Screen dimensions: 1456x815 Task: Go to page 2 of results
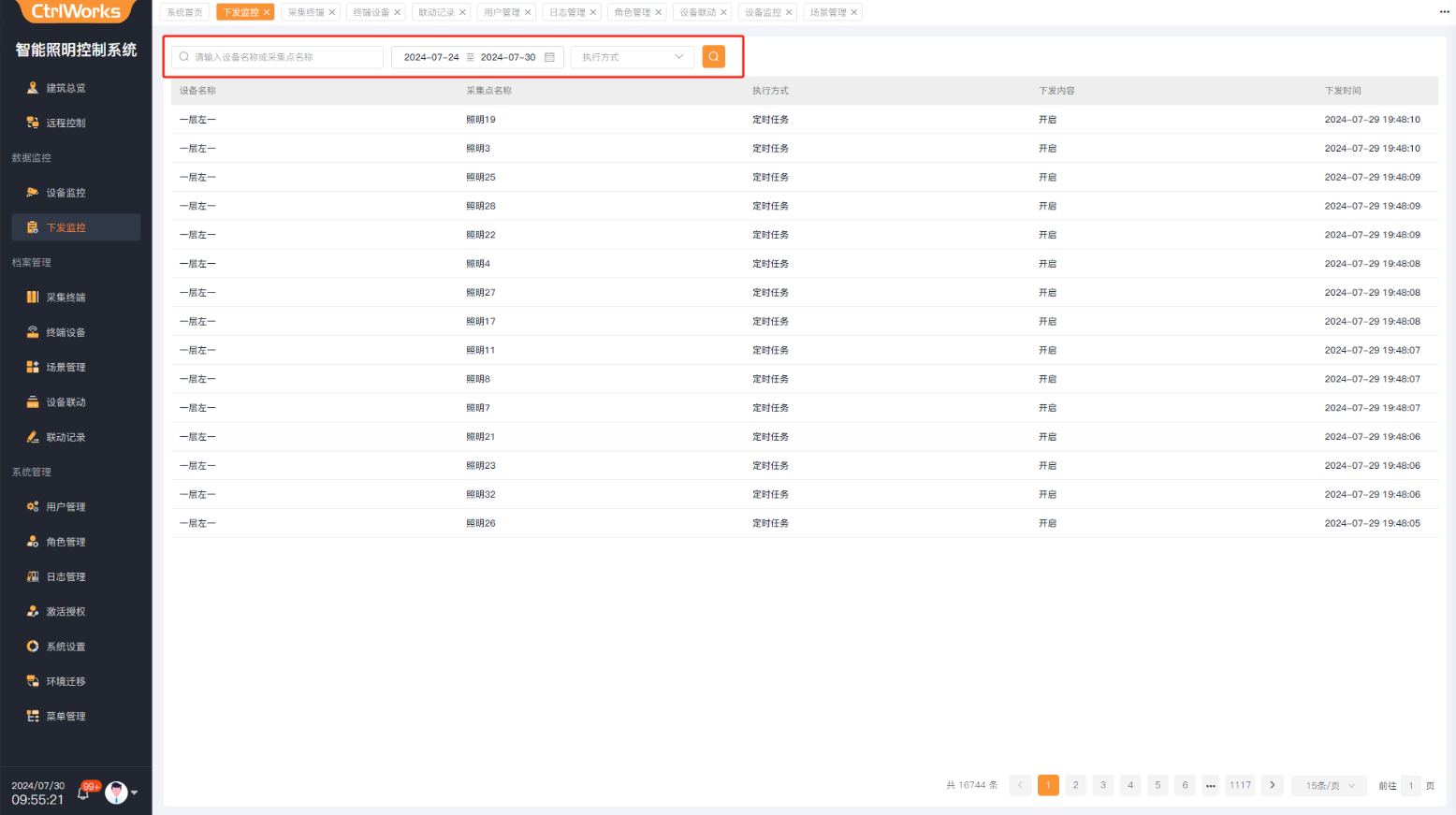(x=1075, y=785)
